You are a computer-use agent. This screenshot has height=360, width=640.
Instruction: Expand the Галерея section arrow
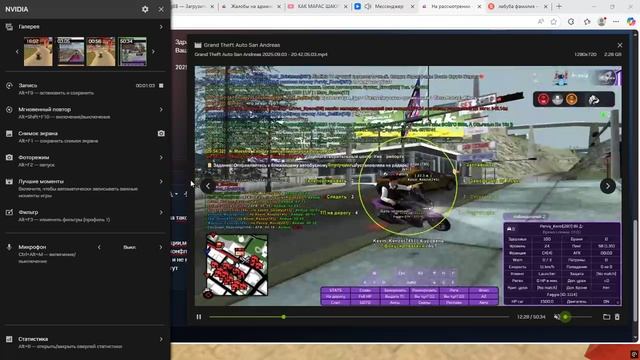[x=161, y=27]
